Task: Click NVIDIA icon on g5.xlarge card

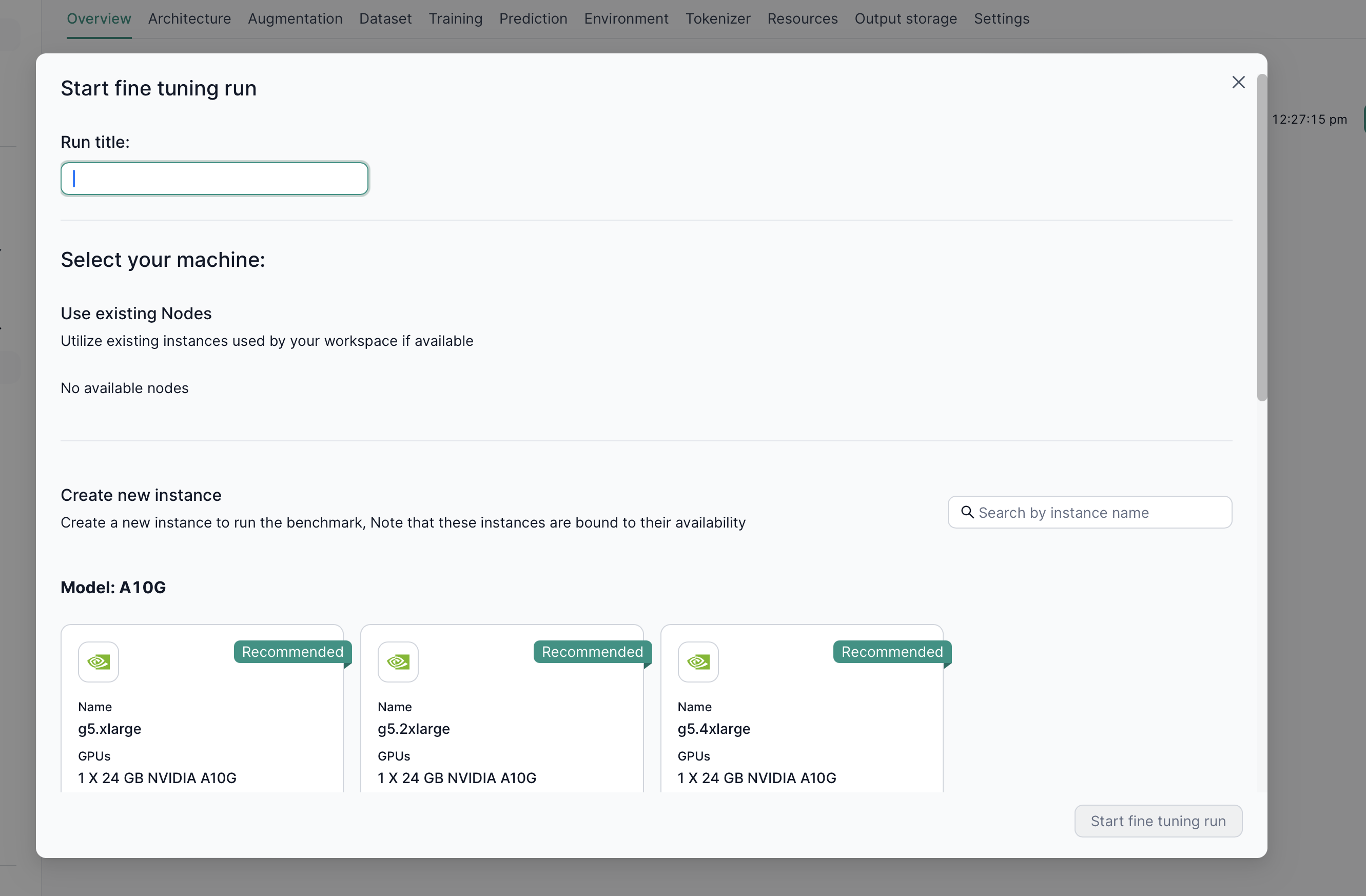Action: 98,662
